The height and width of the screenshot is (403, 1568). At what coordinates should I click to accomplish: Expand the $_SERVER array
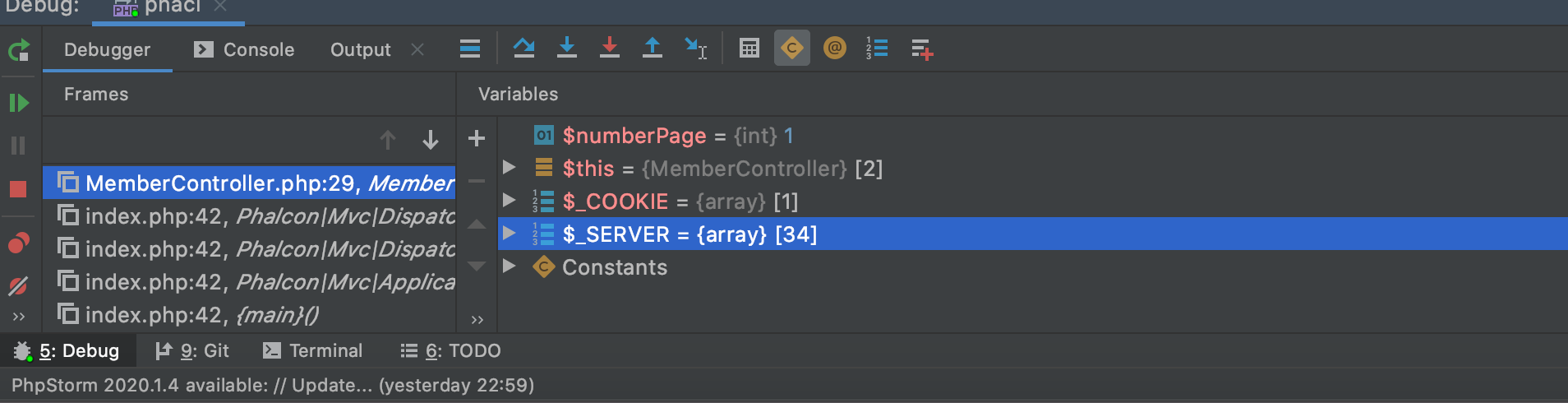[x=510, y=234]
